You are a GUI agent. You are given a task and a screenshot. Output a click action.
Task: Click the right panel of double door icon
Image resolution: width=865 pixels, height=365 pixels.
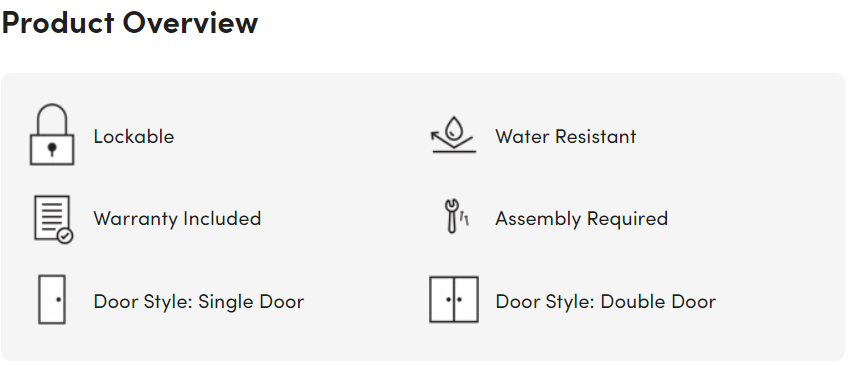[466, 299]
